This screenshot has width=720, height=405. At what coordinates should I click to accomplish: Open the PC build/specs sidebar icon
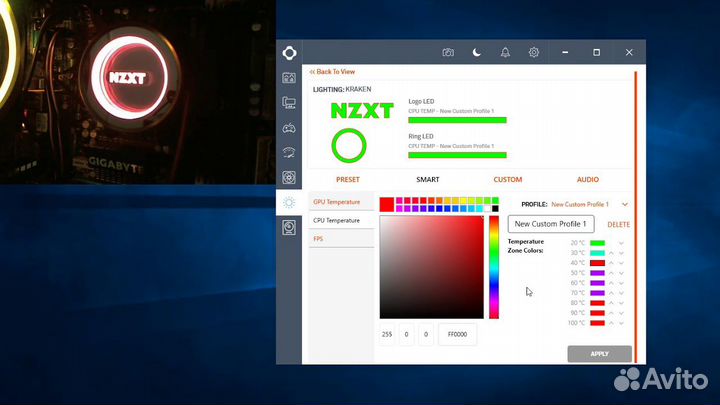coord(289,102)
